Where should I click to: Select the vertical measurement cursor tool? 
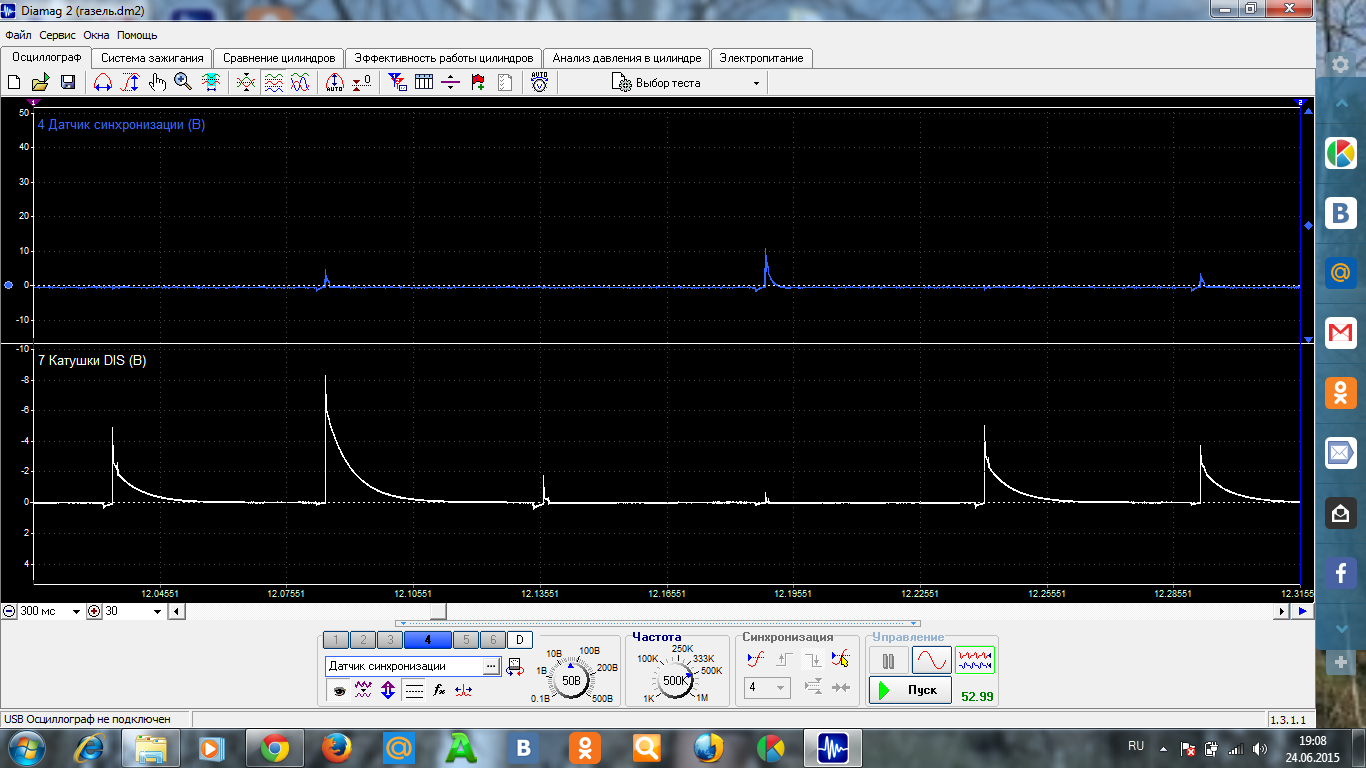point(130,83)
